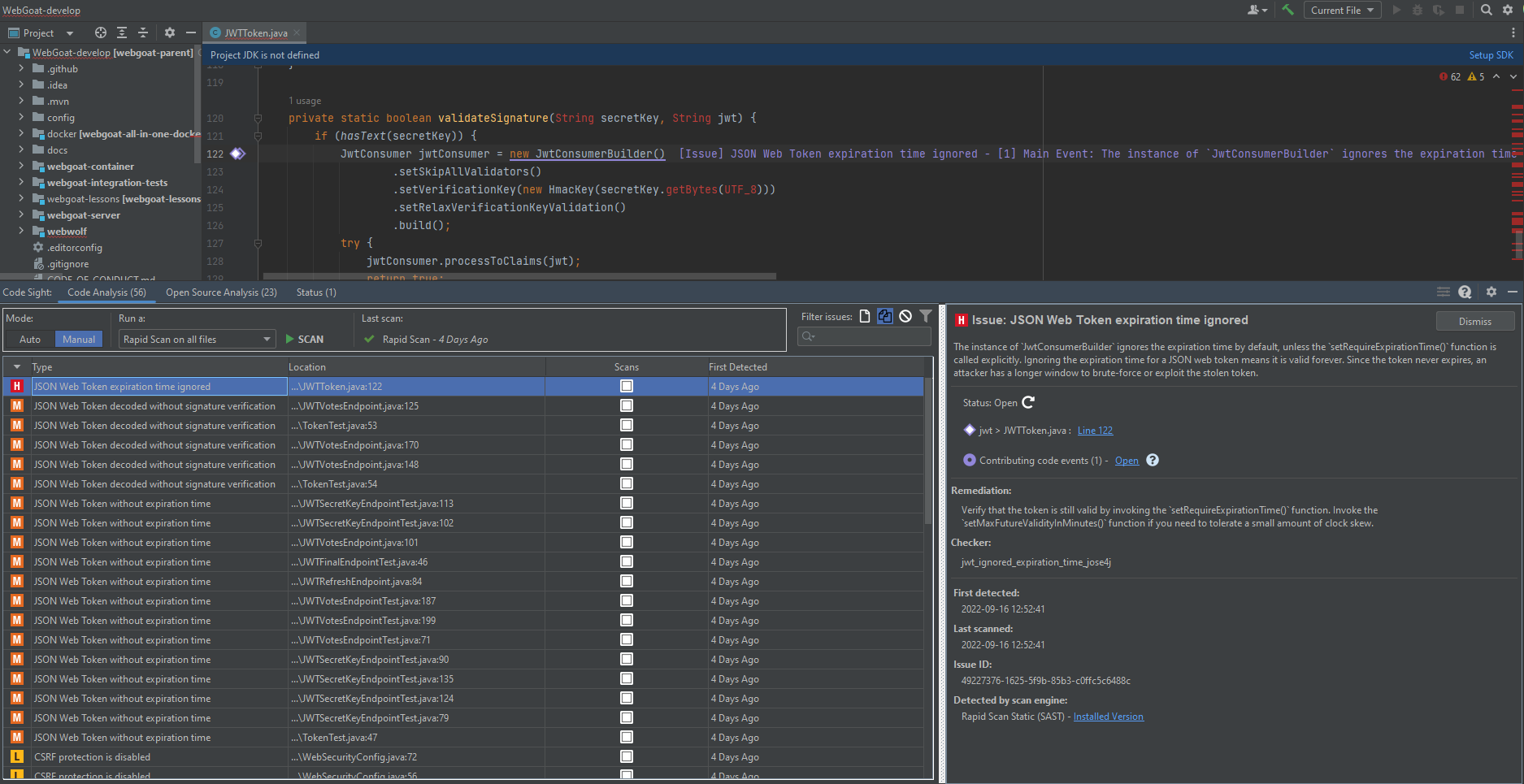Click the Select Opened File crosshair icon
Screen dimensions: 1524x784
click(x=101, y=32)
